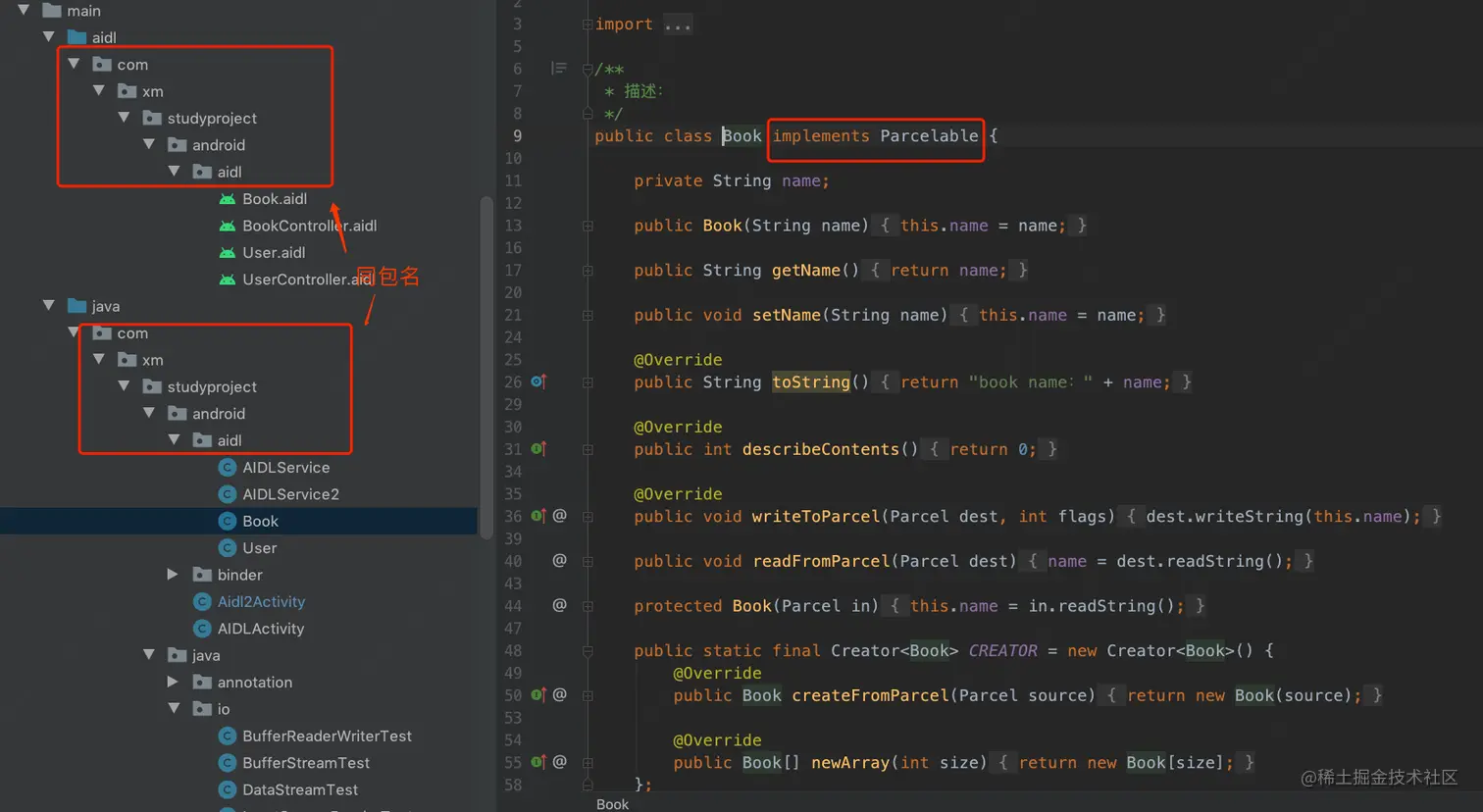Open BookController.aidl file icon

tap(228, 226)
